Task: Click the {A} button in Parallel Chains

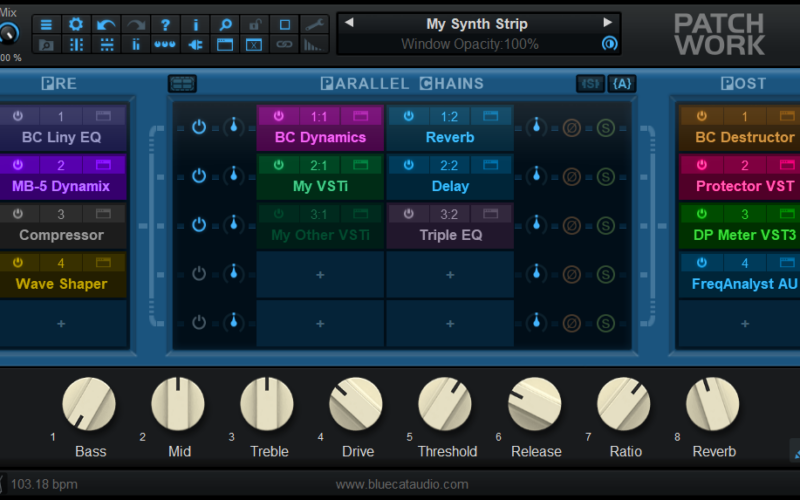Action: point(622,84)
